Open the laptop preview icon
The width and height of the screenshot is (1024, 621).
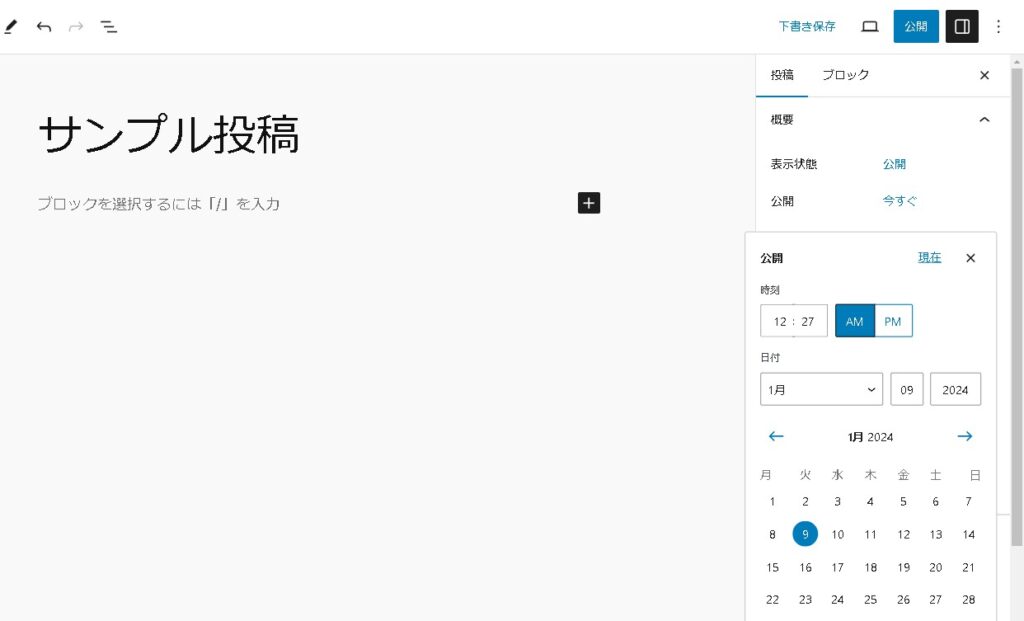[870, 27]
